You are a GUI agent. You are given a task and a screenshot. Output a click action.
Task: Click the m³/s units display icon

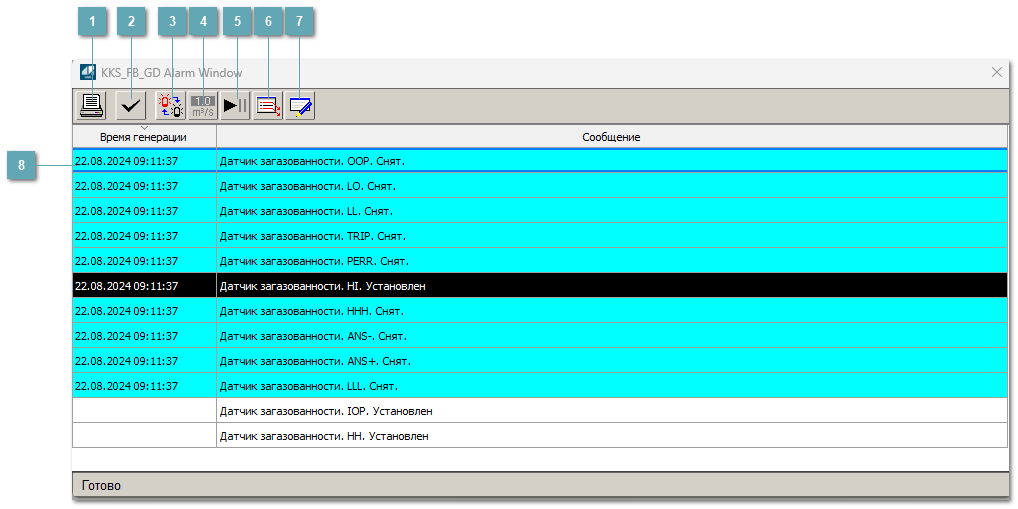tap(203, 105)
